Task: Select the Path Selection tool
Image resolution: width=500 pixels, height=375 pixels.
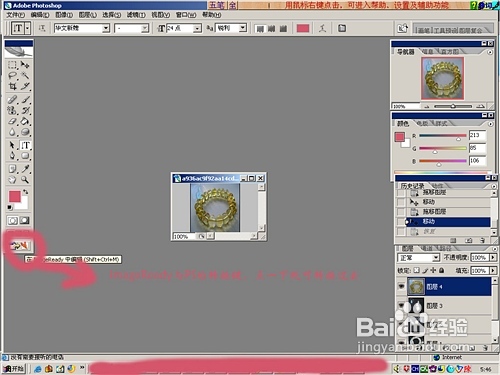Action: 12,145
